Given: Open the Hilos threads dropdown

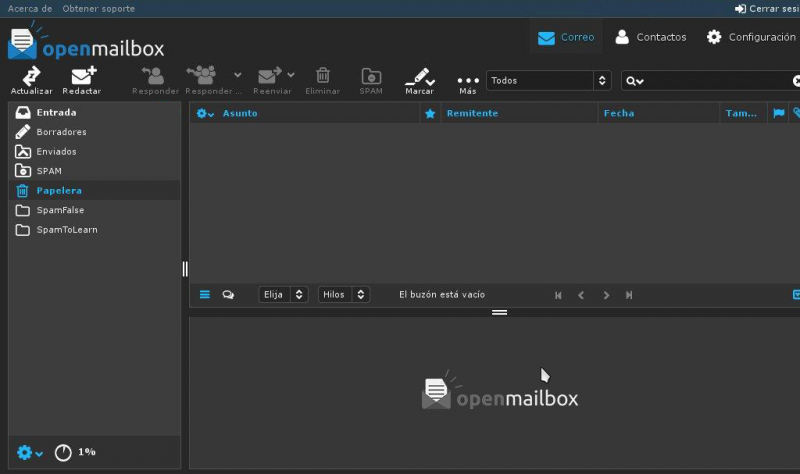Looking at the screenshot, I should [x=344, y=294].
